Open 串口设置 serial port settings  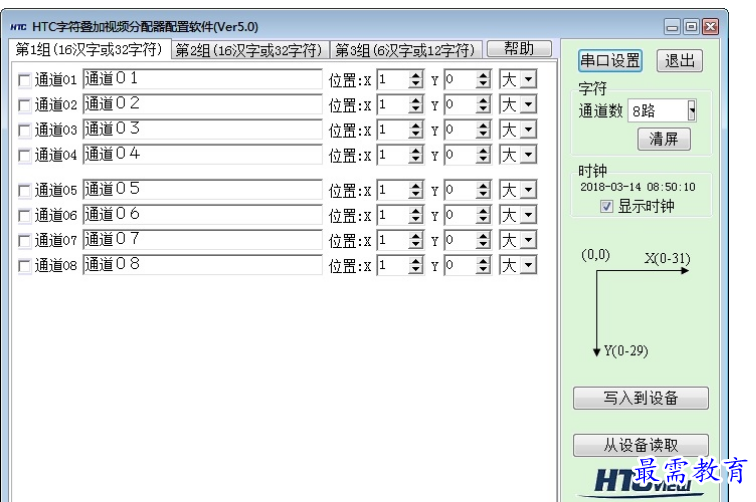click(610, 61)
